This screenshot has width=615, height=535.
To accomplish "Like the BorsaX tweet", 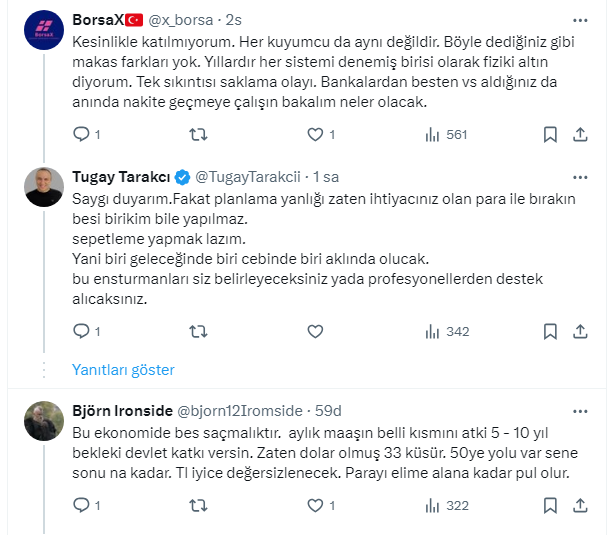I will tap(315, 135).
